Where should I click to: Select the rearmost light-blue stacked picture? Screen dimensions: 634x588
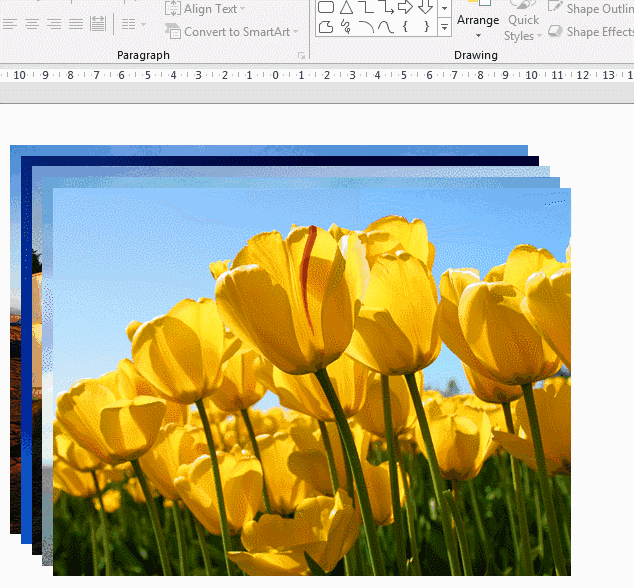(269, 150)
